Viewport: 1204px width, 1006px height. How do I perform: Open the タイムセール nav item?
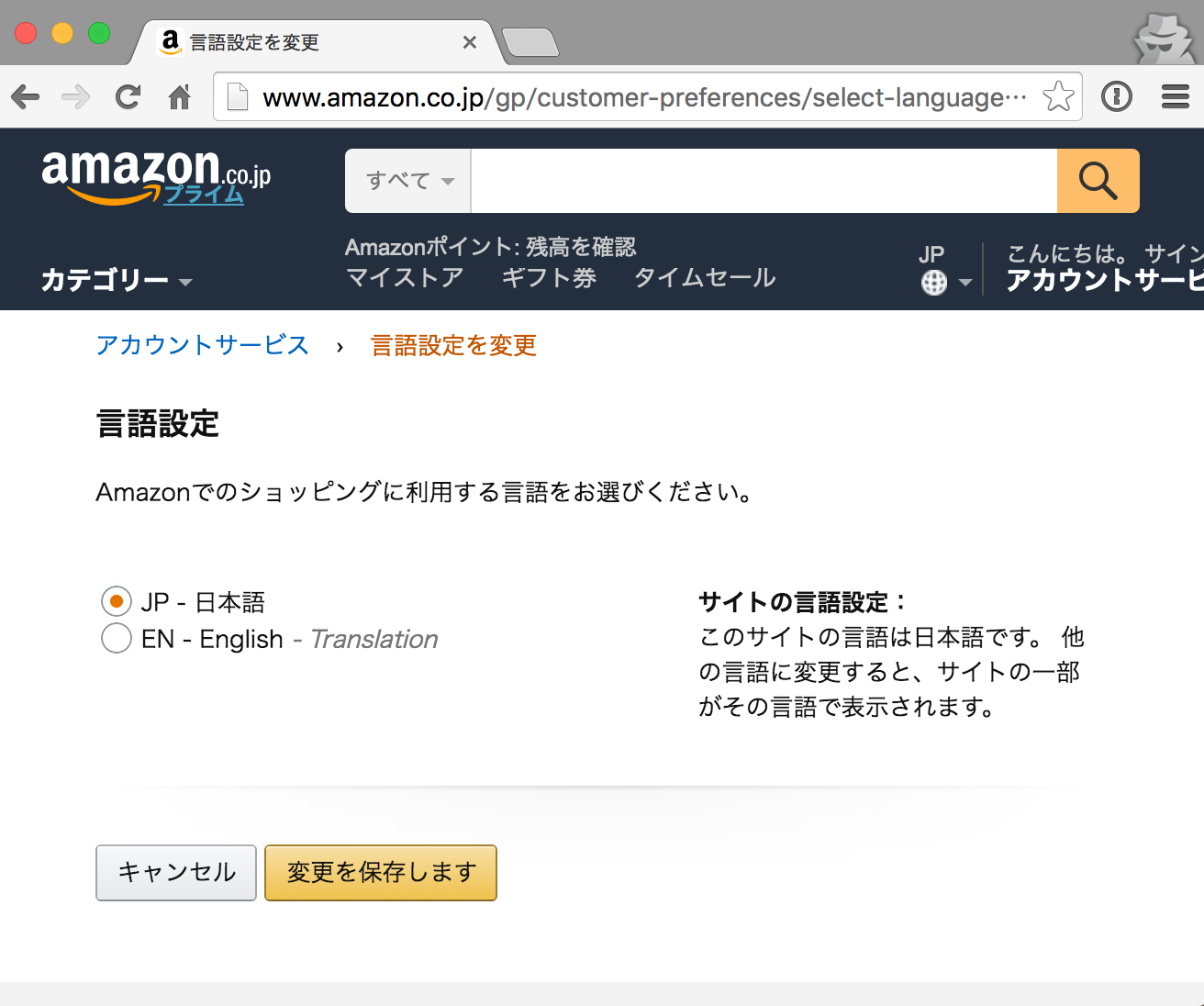point(704,277)
